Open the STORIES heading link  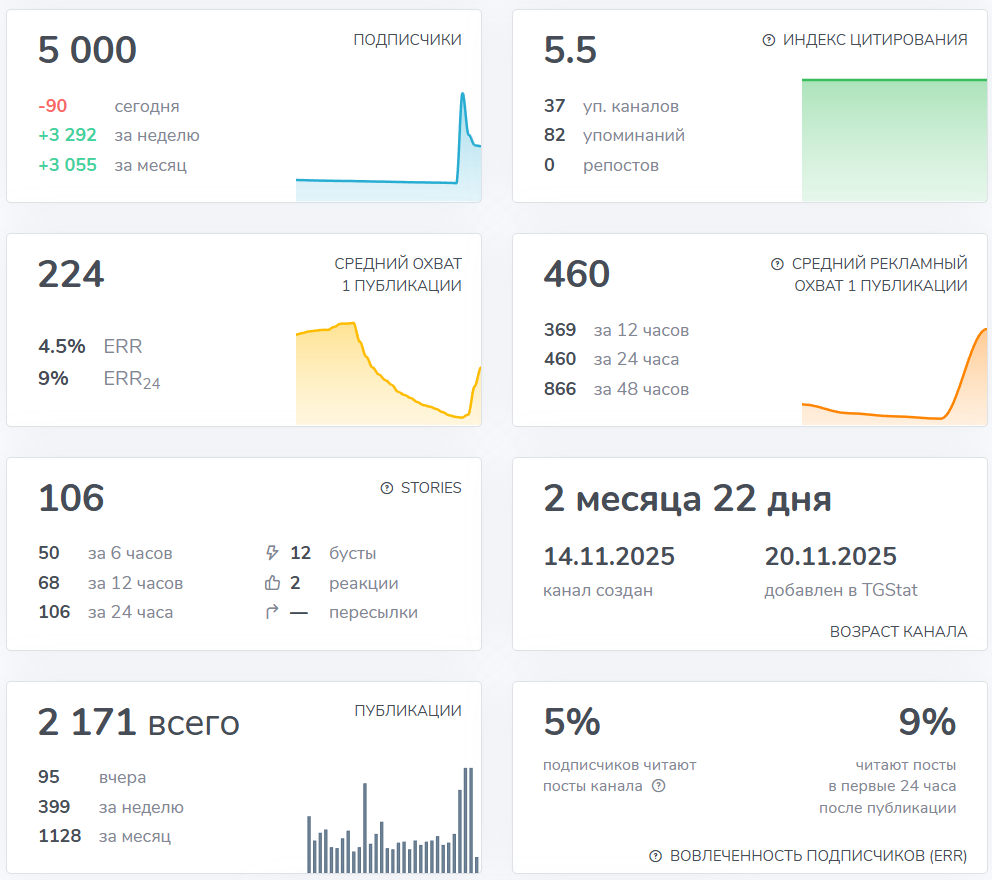tap(431, 488)
